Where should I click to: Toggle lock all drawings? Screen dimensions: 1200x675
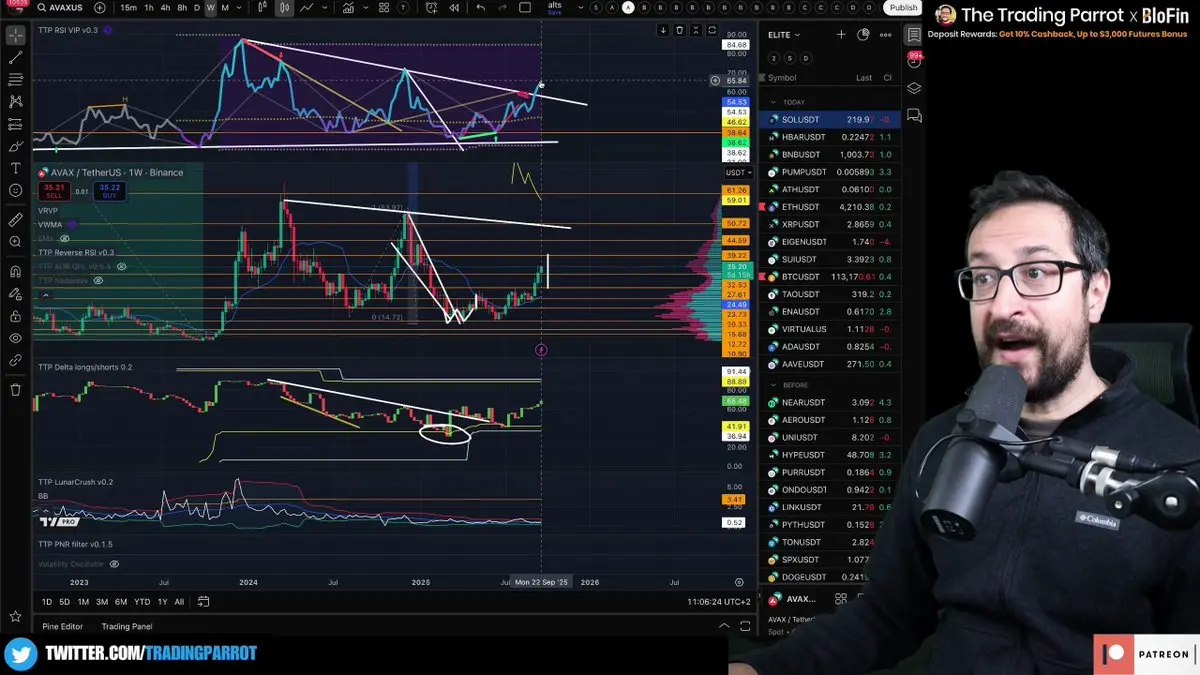point(16,315)
